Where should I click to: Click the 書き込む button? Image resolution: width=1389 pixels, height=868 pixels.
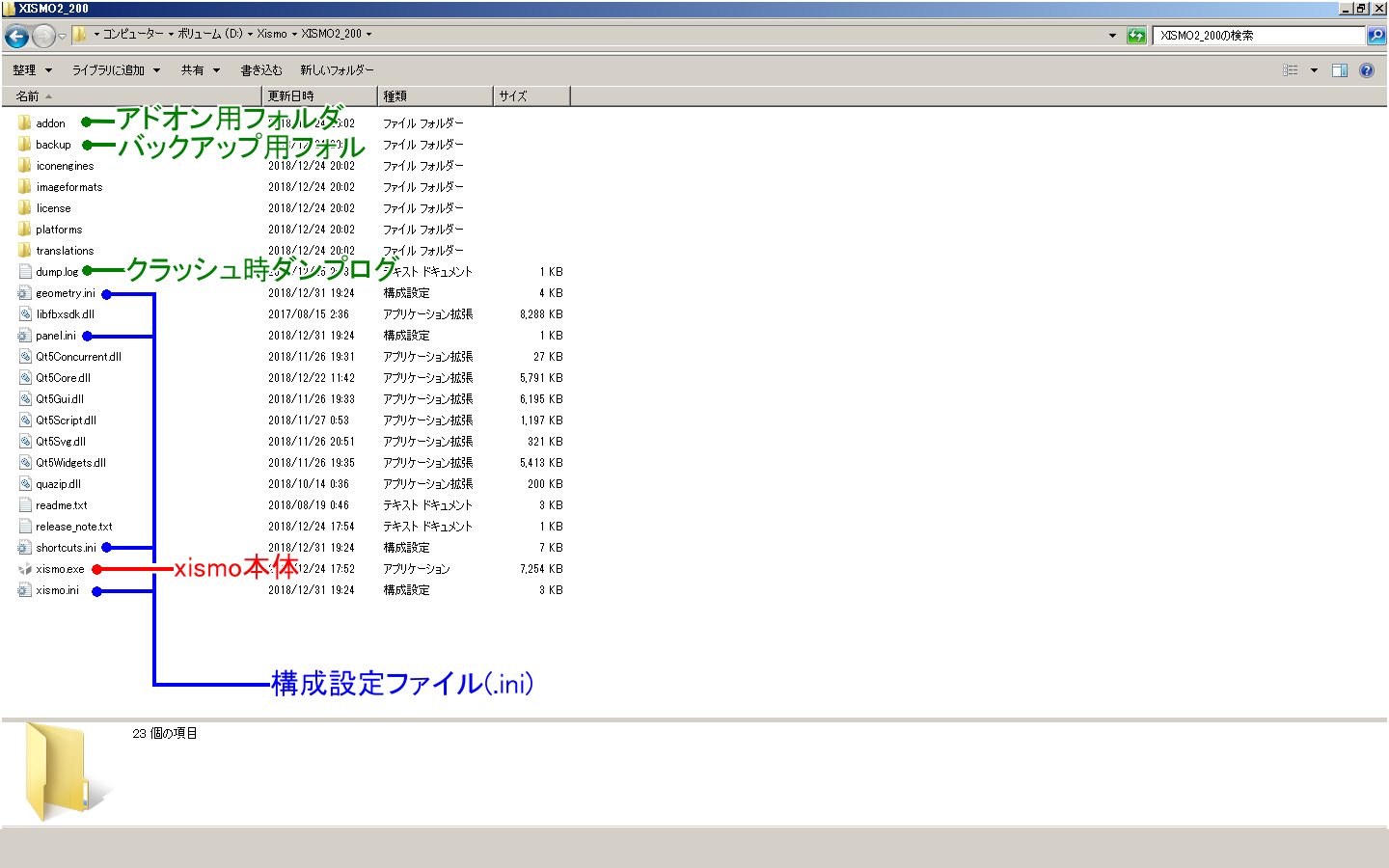(x=261, y=70)
